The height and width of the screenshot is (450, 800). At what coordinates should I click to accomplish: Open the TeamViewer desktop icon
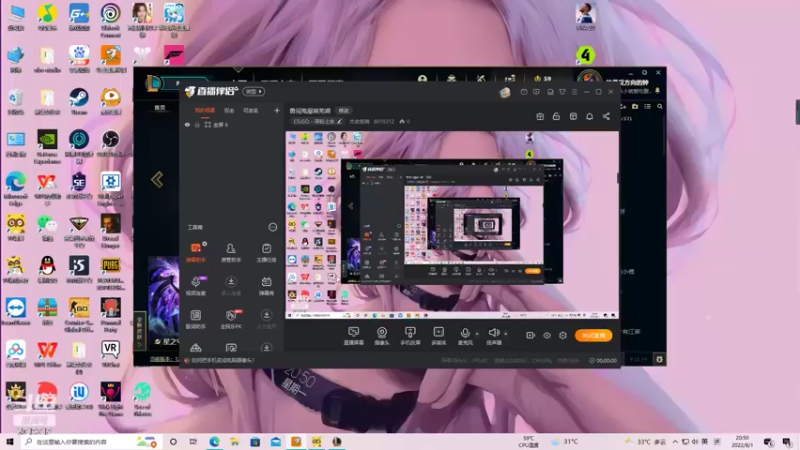pos(16,312)
